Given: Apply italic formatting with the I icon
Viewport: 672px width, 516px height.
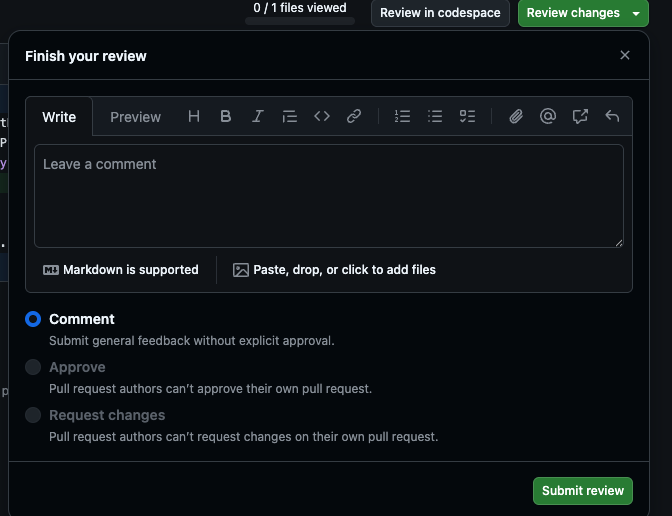Looking at the screenshot, I should 258,116.
